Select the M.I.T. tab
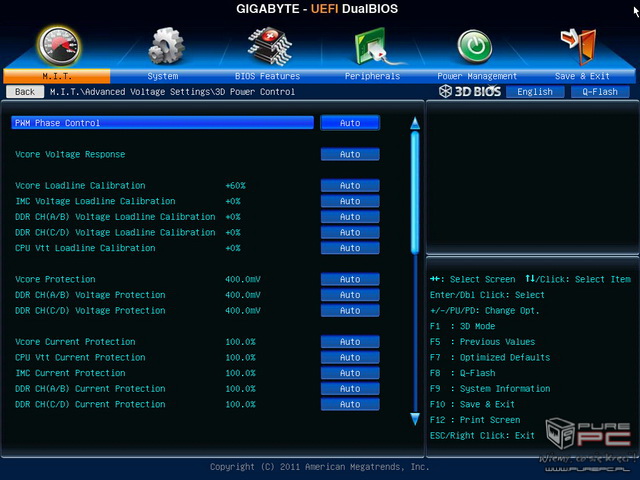Viewport: 640px width, 480px height. point(57,76)
